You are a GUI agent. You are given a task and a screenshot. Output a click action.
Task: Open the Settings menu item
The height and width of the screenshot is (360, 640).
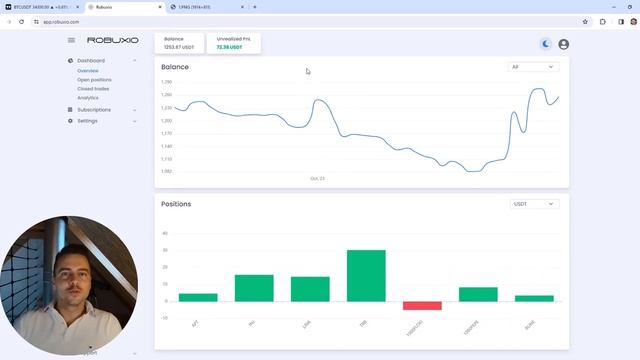coord(87,121)
